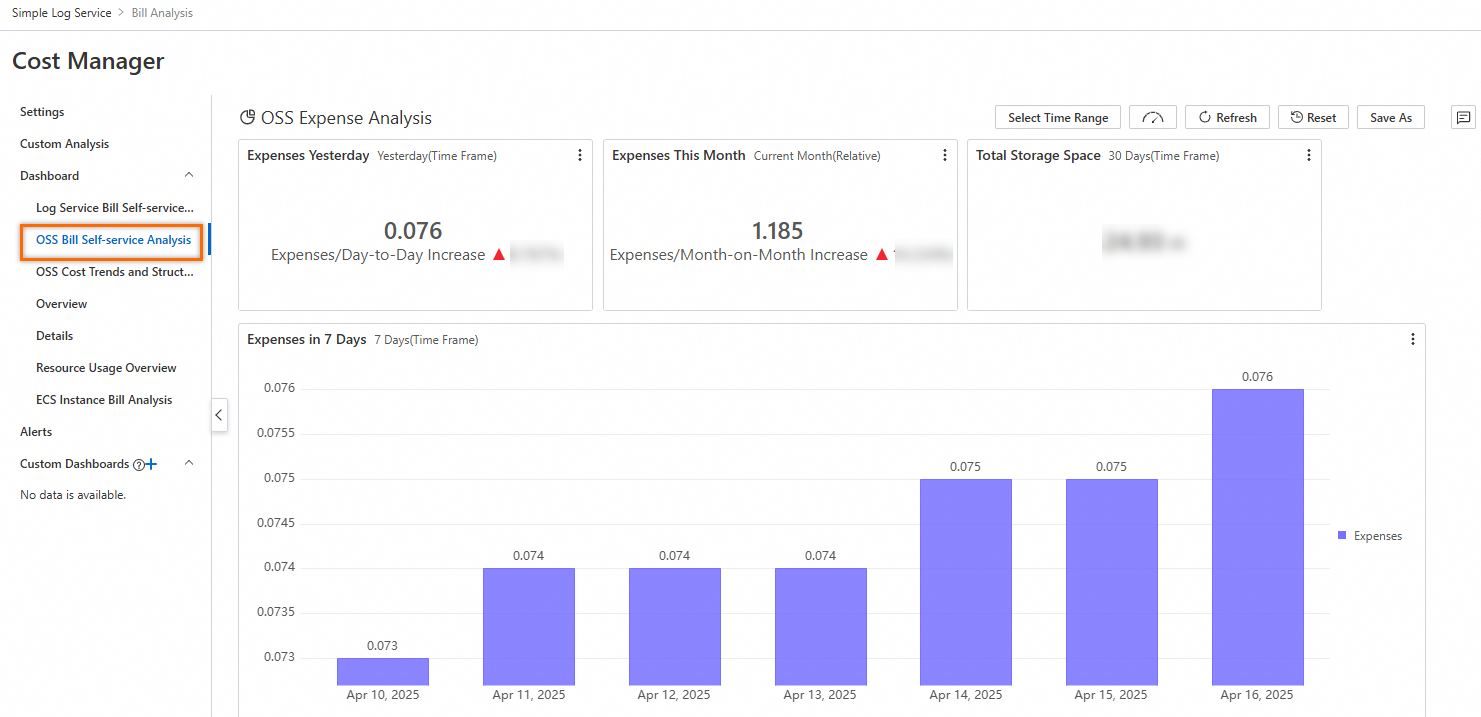1481x717 pixels.
Task: Open Resource Usage Overview dashboard
Action: click(106, 368)
